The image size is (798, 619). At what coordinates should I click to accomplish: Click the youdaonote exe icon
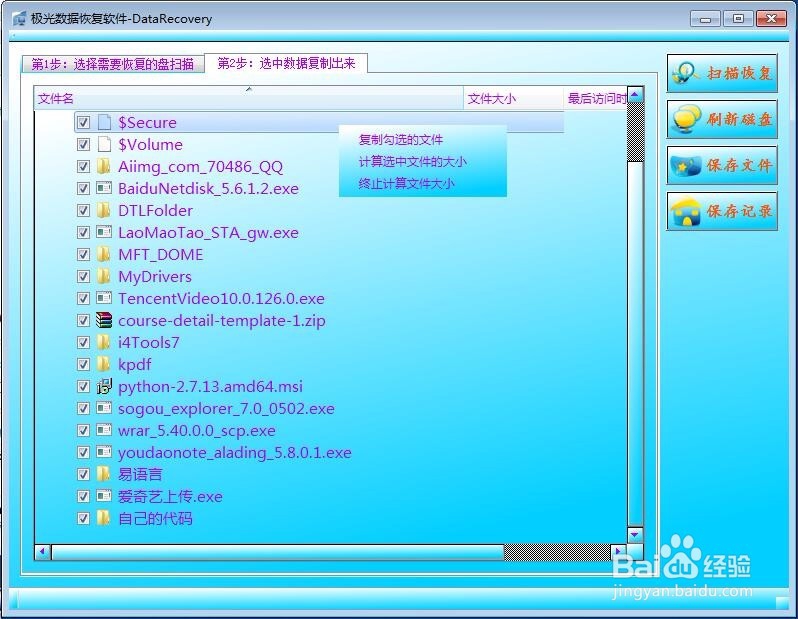[104, 452]
